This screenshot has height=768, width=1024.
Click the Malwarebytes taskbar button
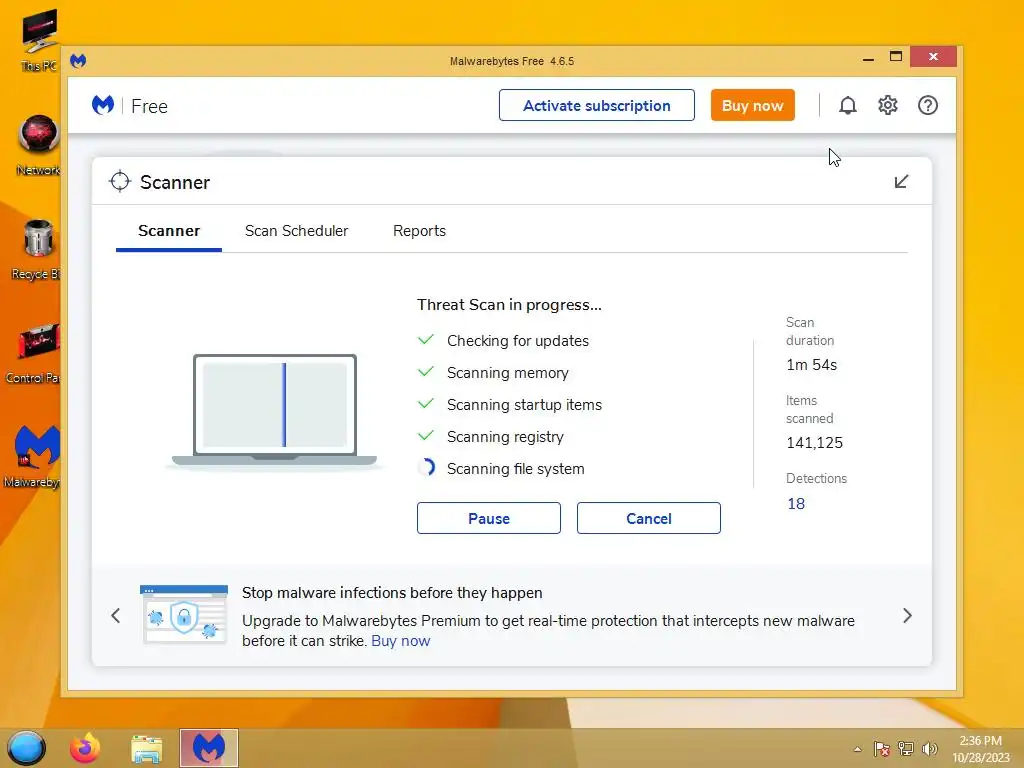click(209, 748)
